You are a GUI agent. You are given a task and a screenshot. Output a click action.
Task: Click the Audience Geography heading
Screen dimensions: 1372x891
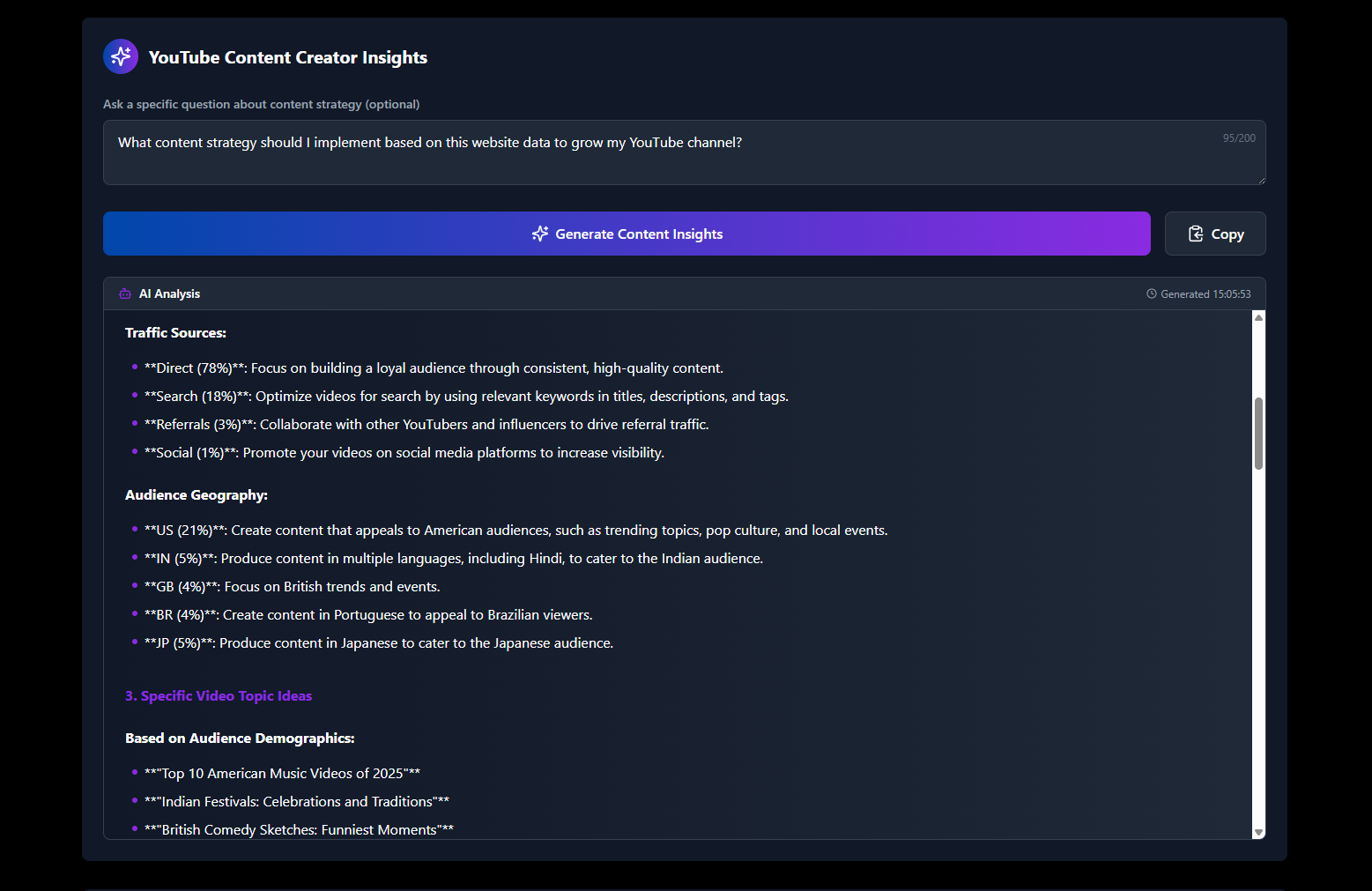click(197, 495)
